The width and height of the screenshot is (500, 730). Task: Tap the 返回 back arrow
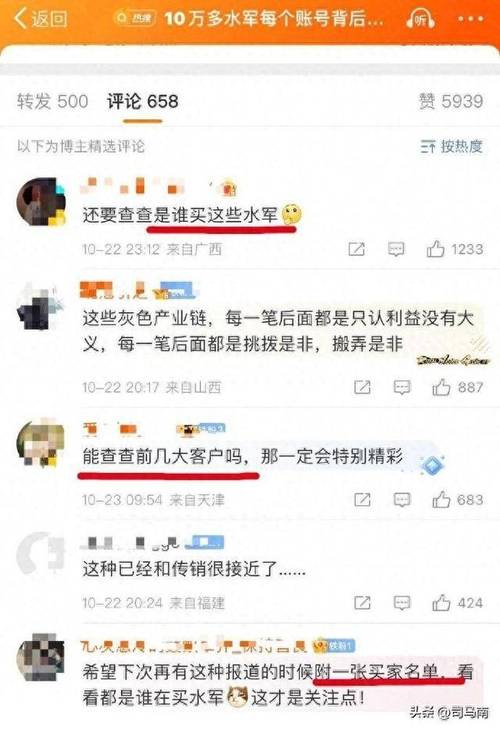point(41,19)
